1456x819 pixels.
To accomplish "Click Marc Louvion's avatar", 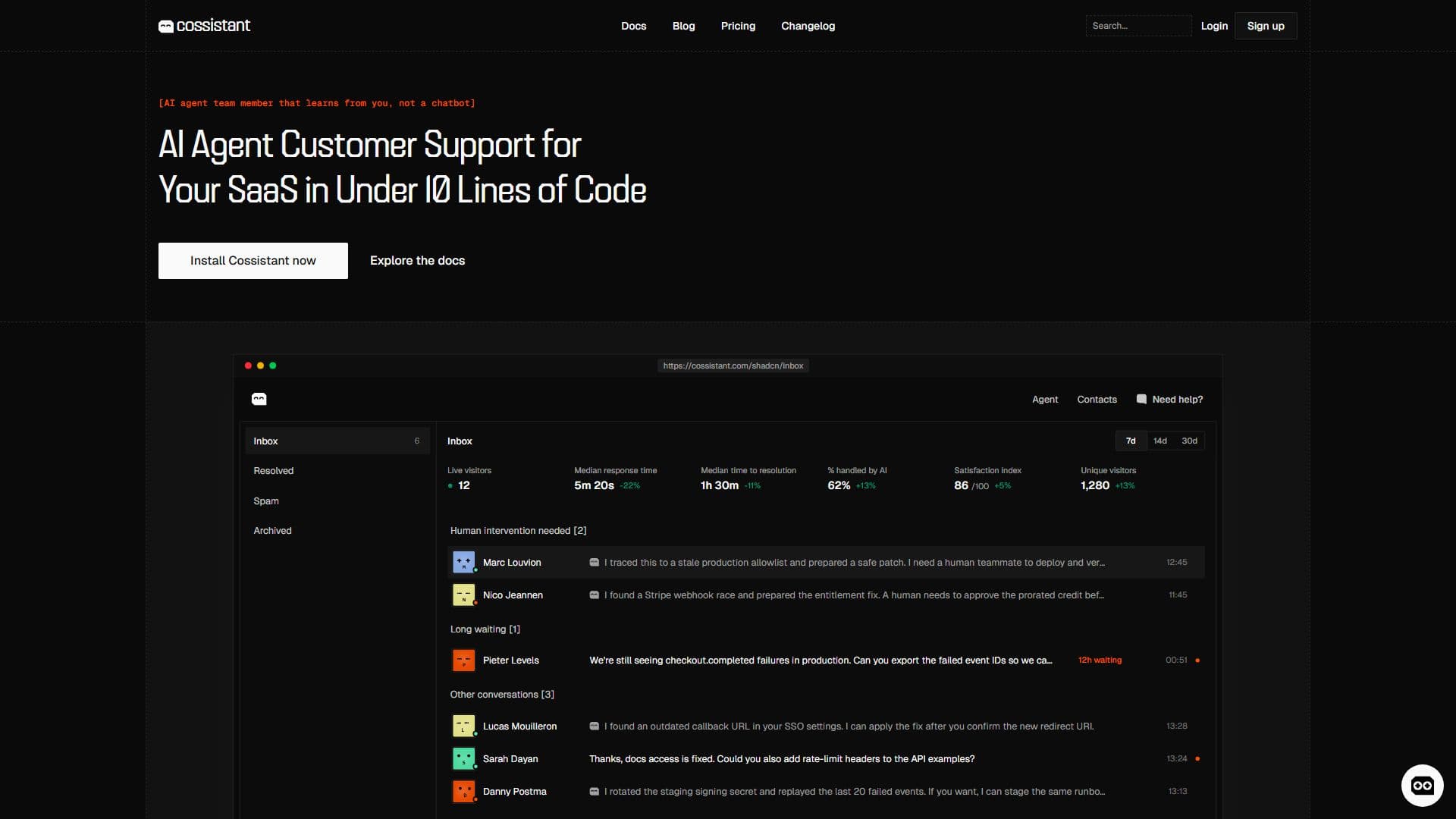I will [463, 562].
